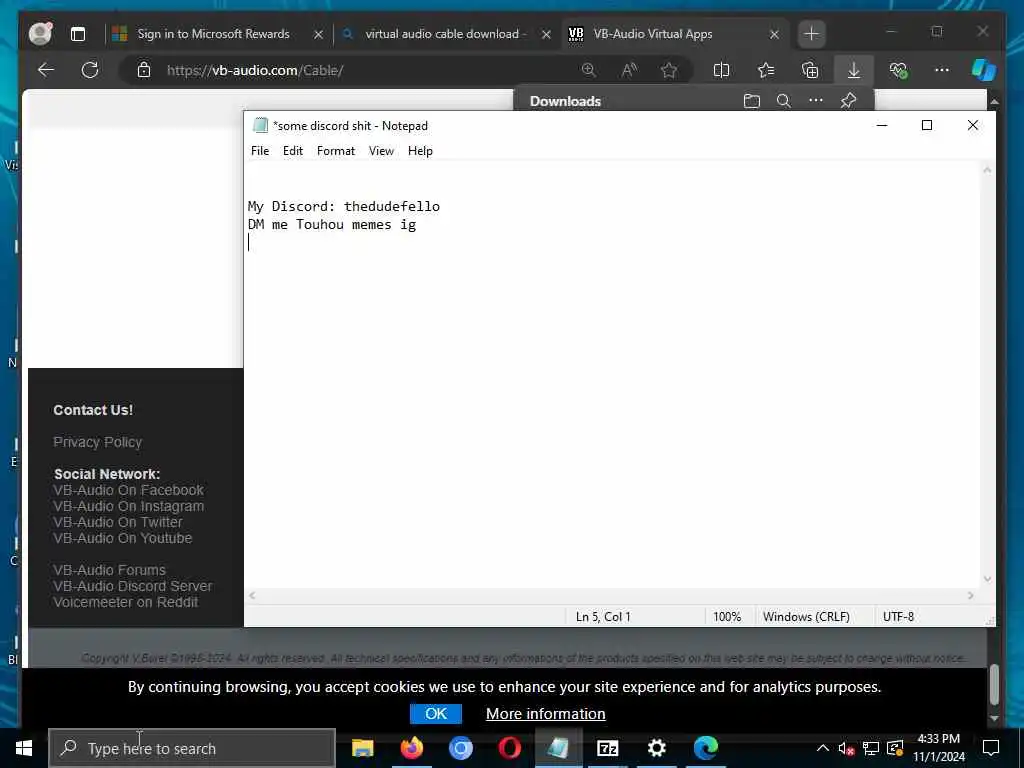The height and width of the screenshot is (768, 1024).
Task: Search downloads in the Downloads panel
Action: pos(784,101)
